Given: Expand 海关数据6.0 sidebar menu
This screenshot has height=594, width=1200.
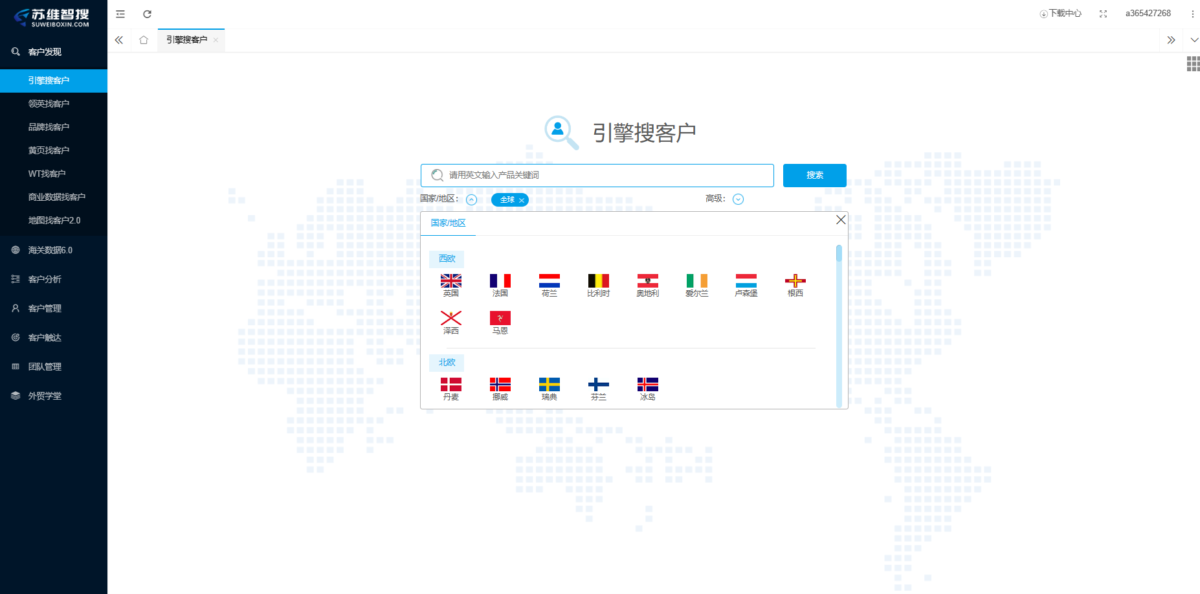Looking at the screenshot, I should click(53, 250).
